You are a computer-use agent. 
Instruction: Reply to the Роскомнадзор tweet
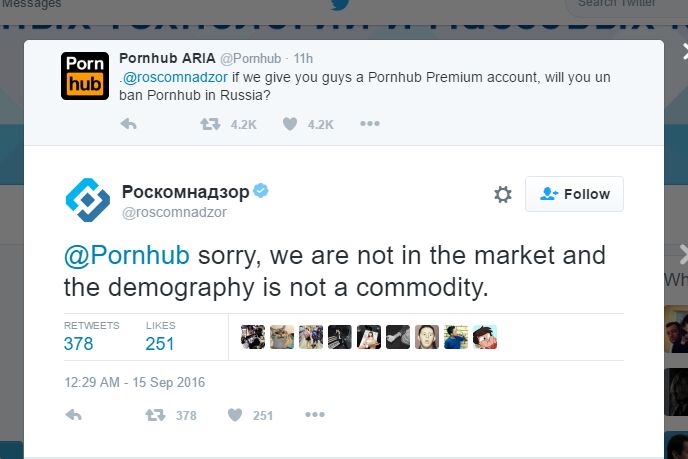(x=73, y=415)
